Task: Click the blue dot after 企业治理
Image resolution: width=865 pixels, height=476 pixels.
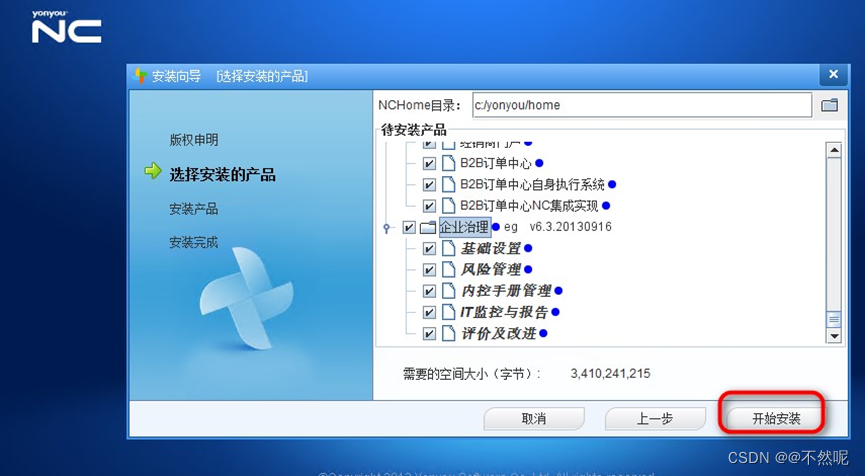Action: point(495,227)
